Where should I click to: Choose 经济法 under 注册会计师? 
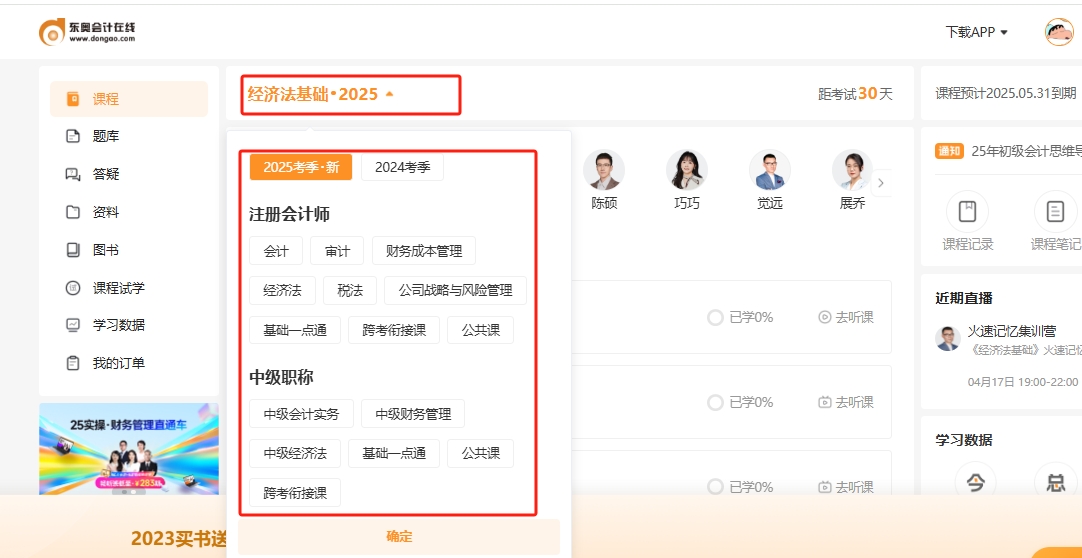[282, 290]
